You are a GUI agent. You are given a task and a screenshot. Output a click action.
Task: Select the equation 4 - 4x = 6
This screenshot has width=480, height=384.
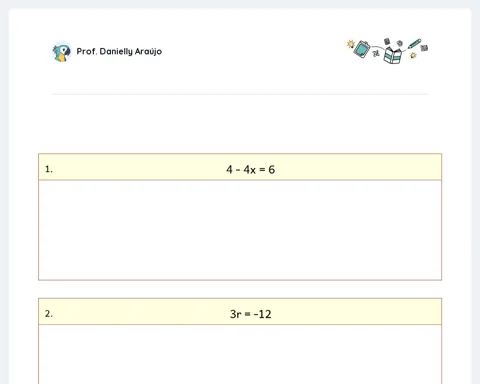251,169
